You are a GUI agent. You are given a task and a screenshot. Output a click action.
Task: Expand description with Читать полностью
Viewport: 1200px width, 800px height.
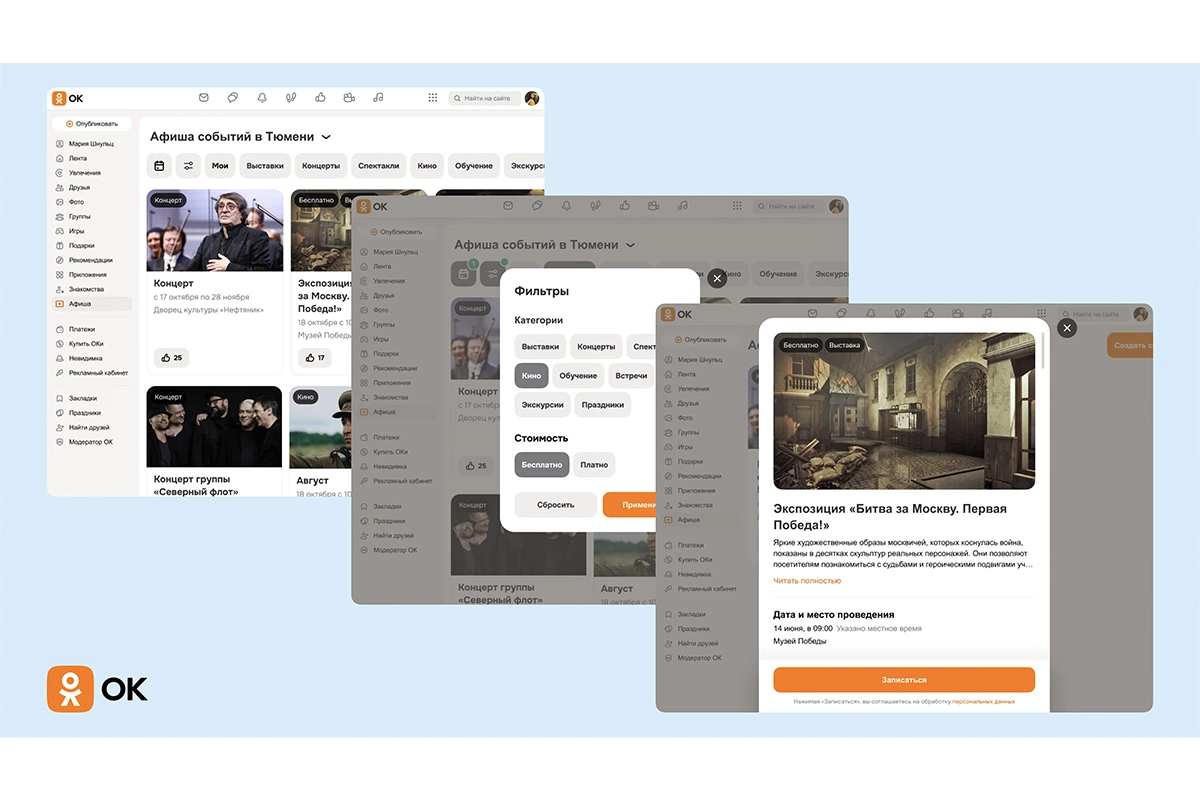click(x=807, y=581)
